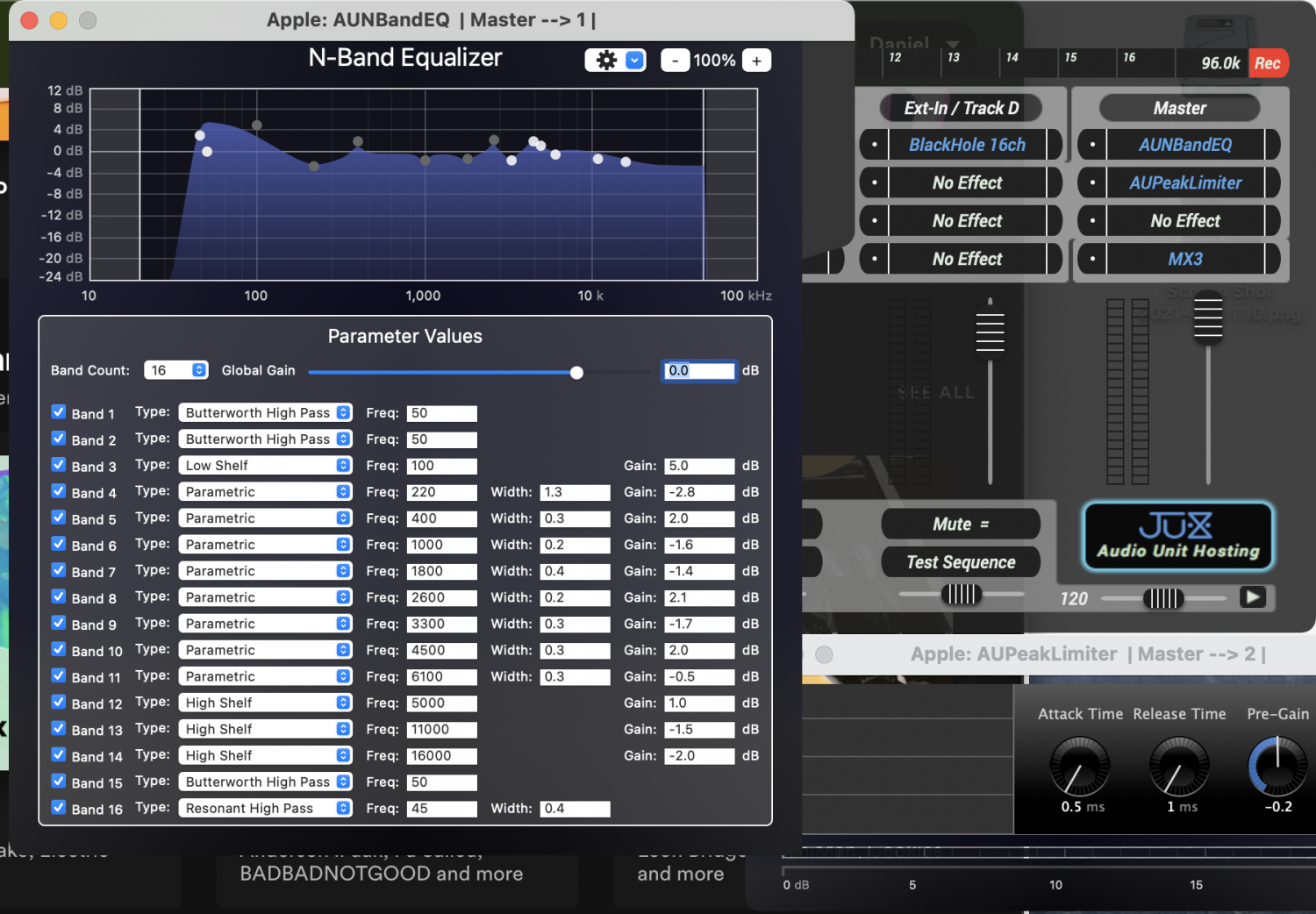Click the Track D volume fader
This screenshot has width=1316, height=914.
click(990, 332)
